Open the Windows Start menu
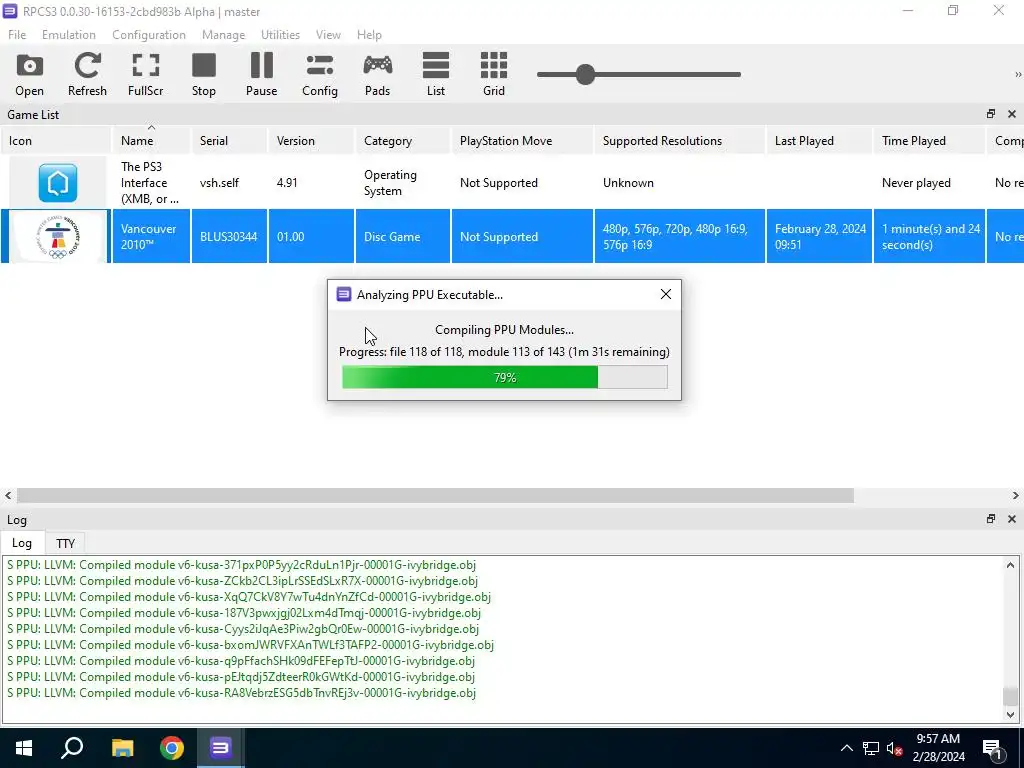1024x768 pixels. (x=24, y=748)
